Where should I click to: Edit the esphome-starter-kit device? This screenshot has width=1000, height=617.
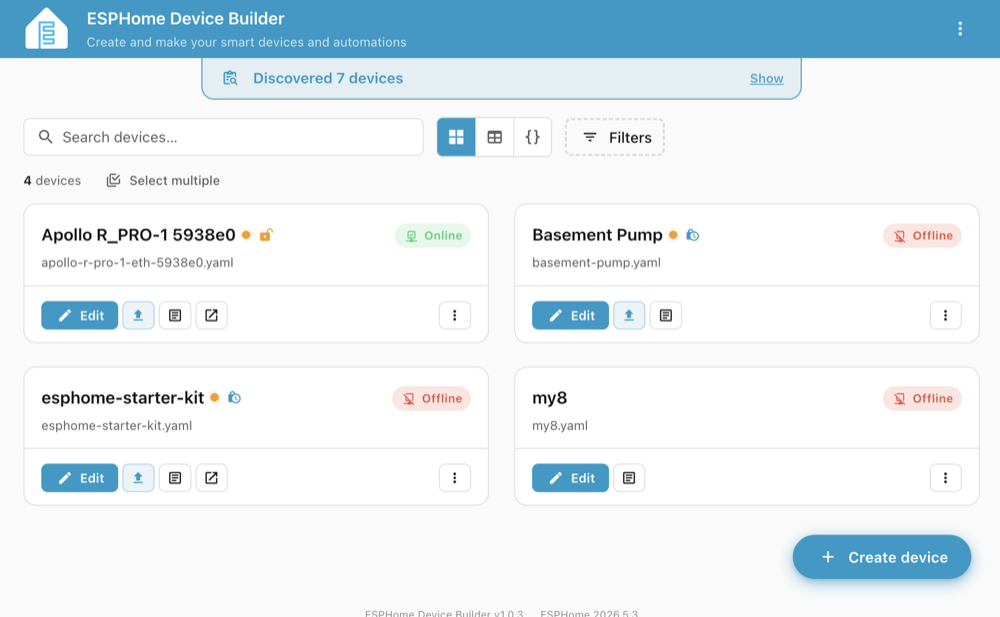(x=80, y=478)
